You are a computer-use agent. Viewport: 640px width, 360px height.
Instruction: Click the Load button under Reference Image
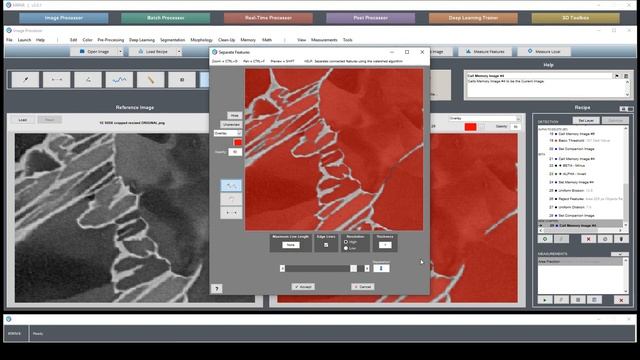click(23, 120)
